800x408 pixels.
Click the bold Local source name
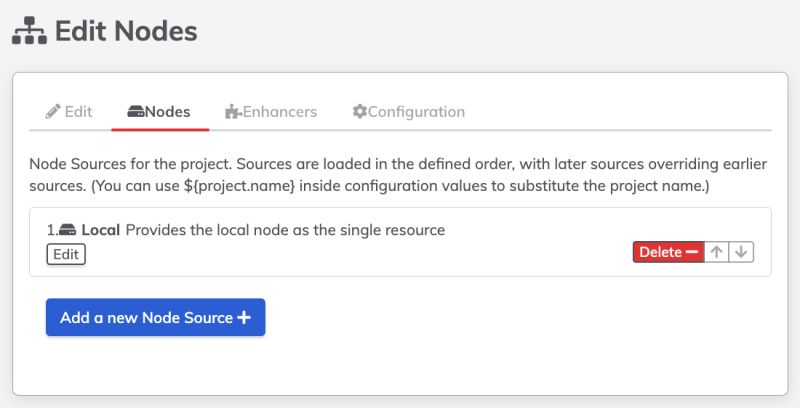tap(101, 230)
